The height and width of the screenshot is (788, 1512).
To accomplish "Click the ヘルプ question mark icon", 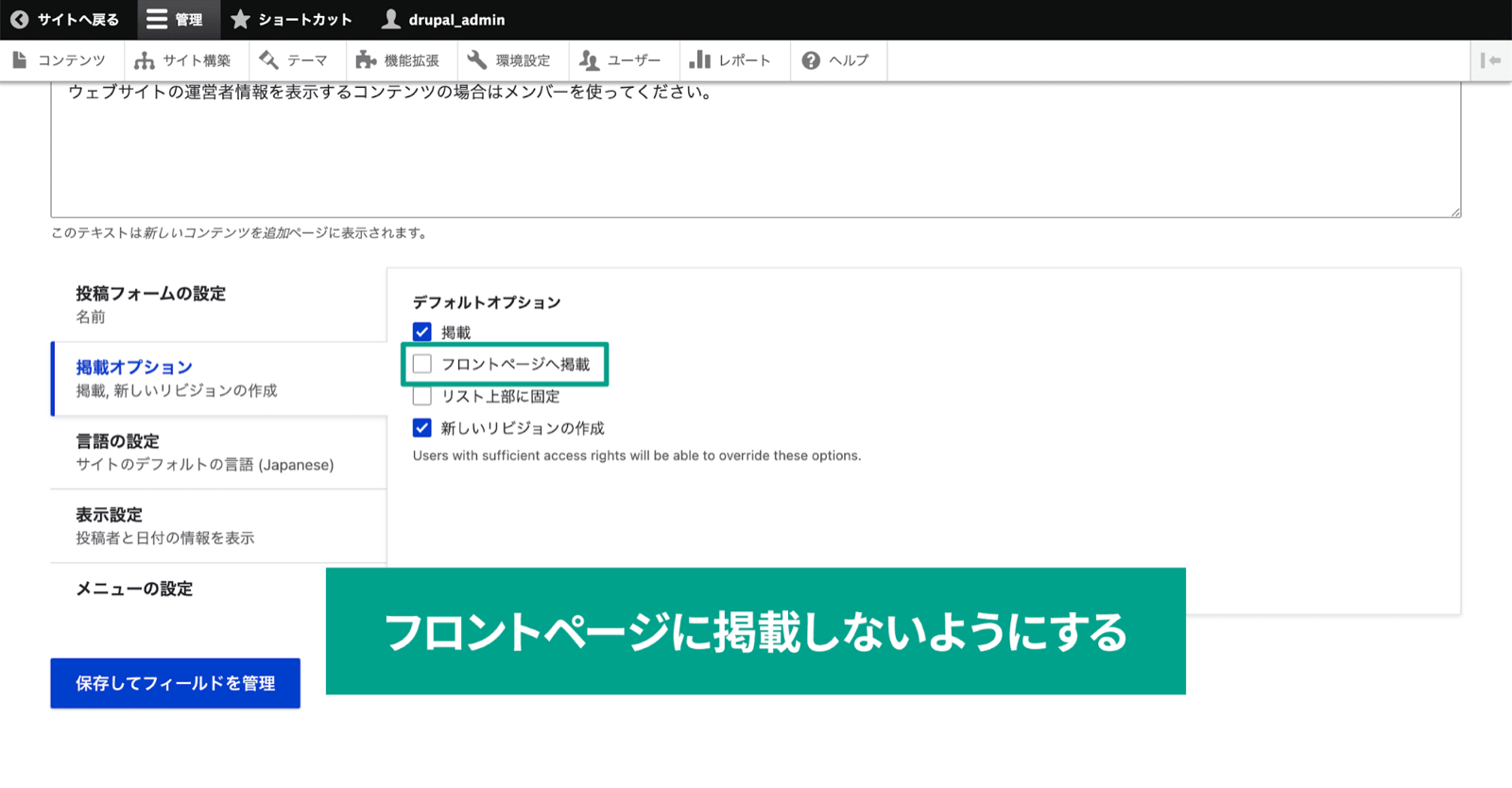I will 811,60.
